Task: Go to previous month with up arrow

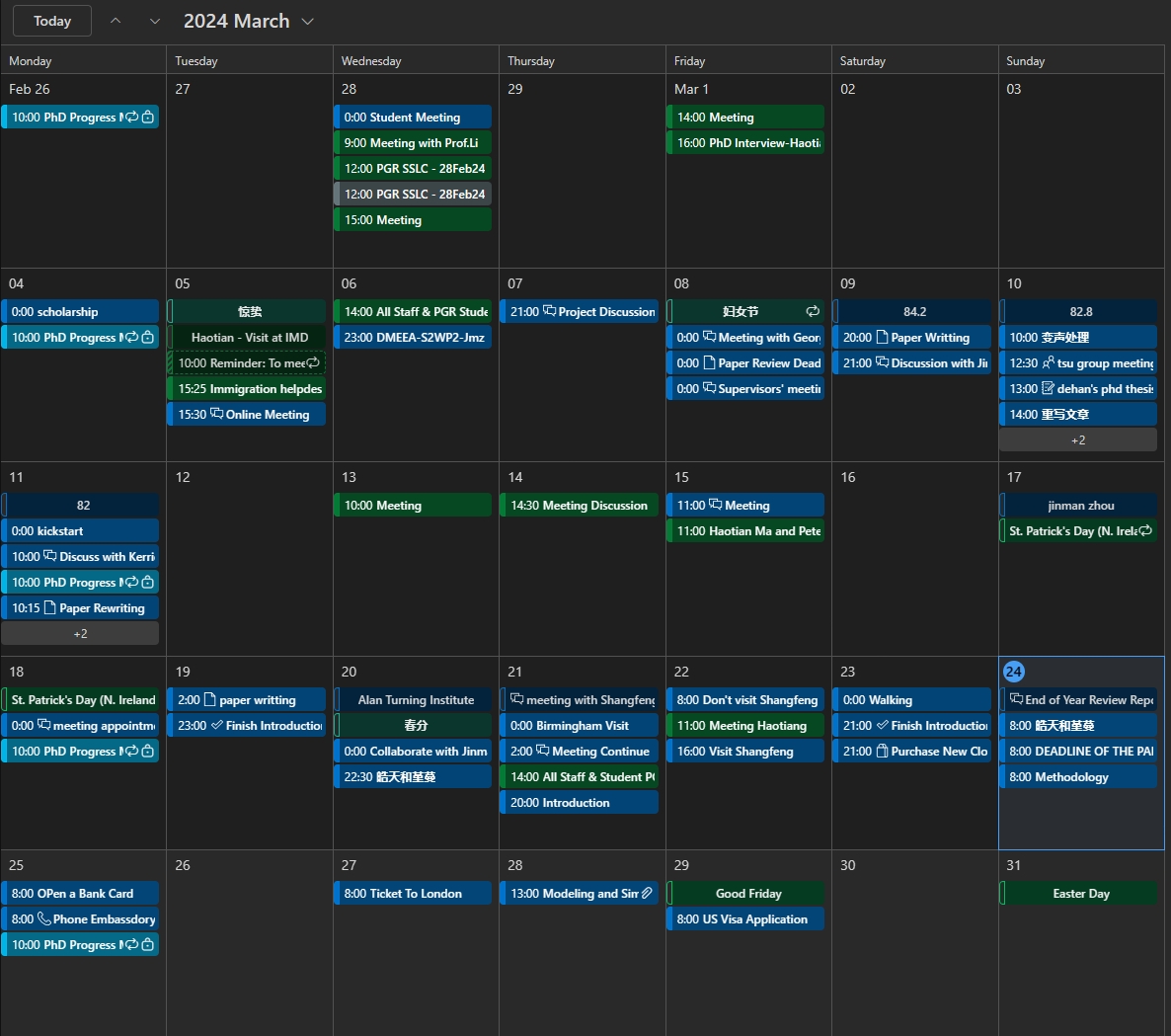Action: point(116,21)
